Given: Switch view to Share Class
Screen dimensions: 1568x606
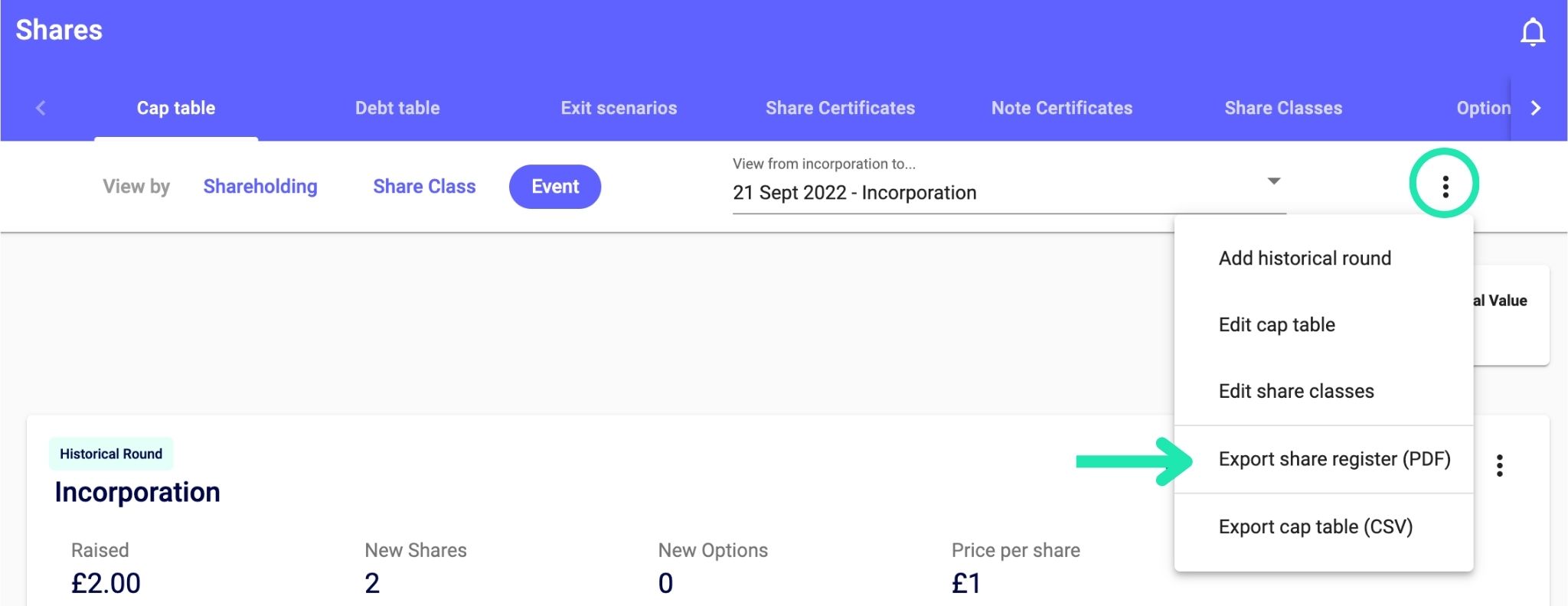Looking at the screenshot, I should point(424,187).
